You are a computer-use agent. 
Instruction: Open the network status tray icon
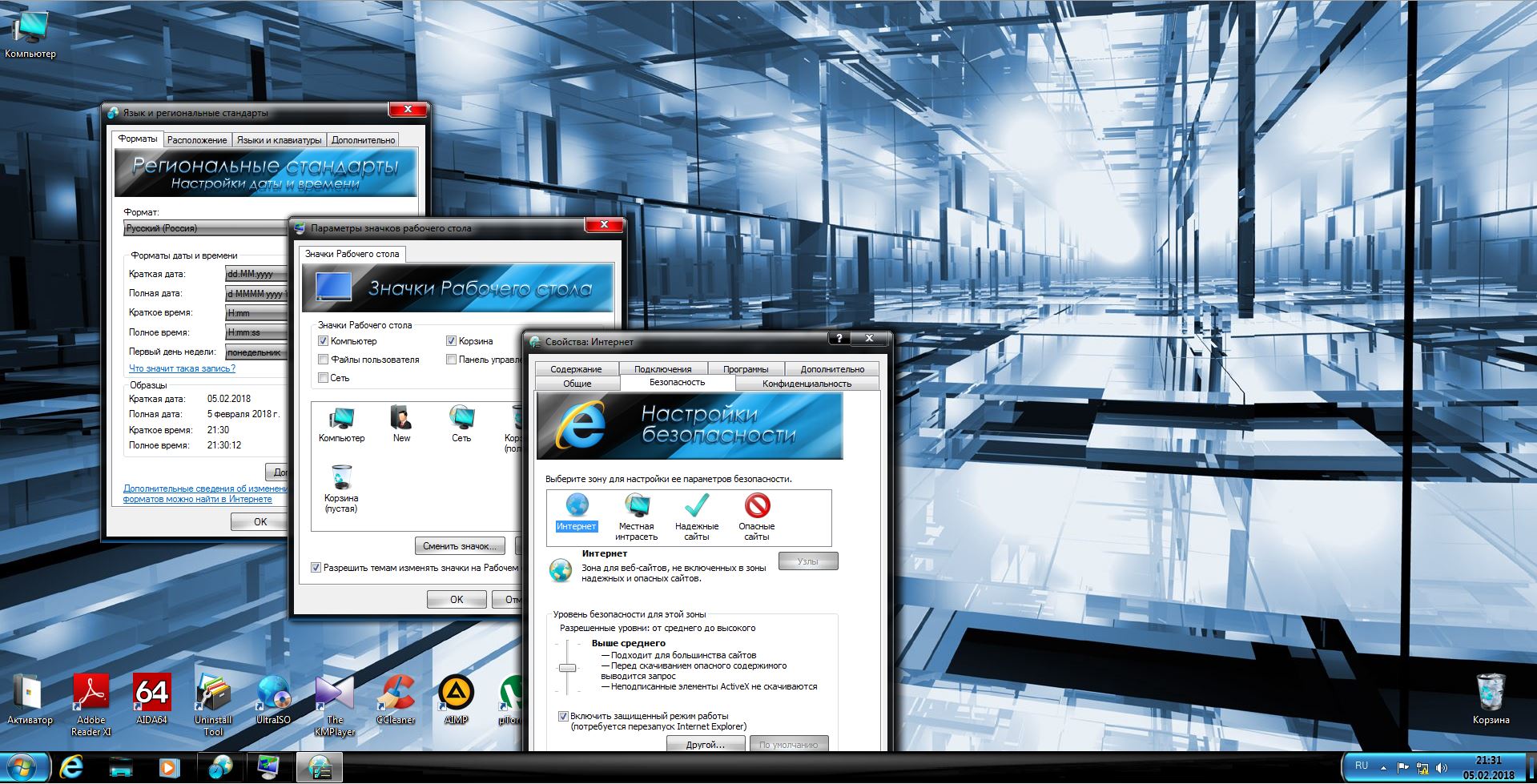[x=1422, y=767]
